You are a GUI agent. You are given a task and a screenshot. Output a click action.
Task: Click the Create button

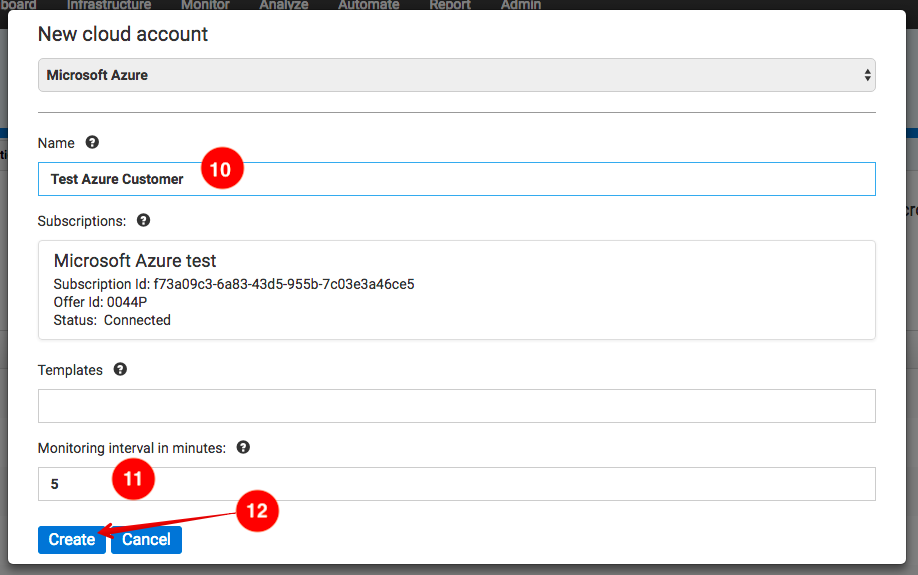click(x=71, y=539)
